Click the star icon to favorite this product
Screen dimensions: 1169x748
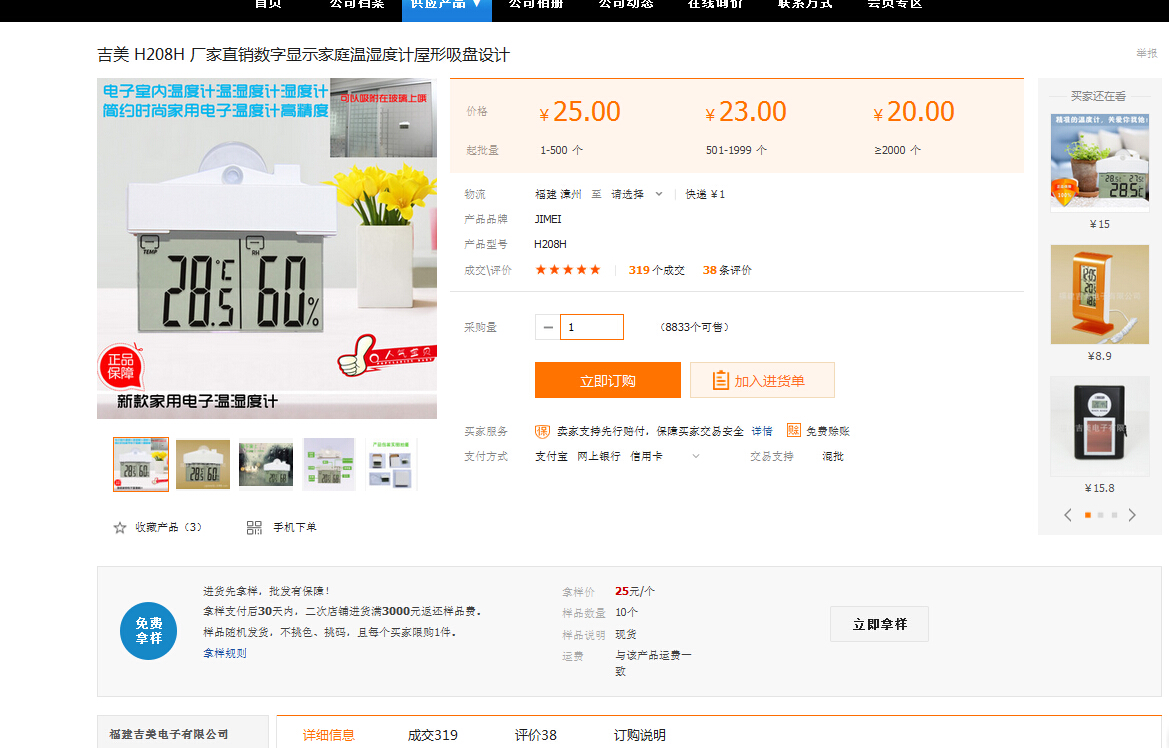(120, 527)
